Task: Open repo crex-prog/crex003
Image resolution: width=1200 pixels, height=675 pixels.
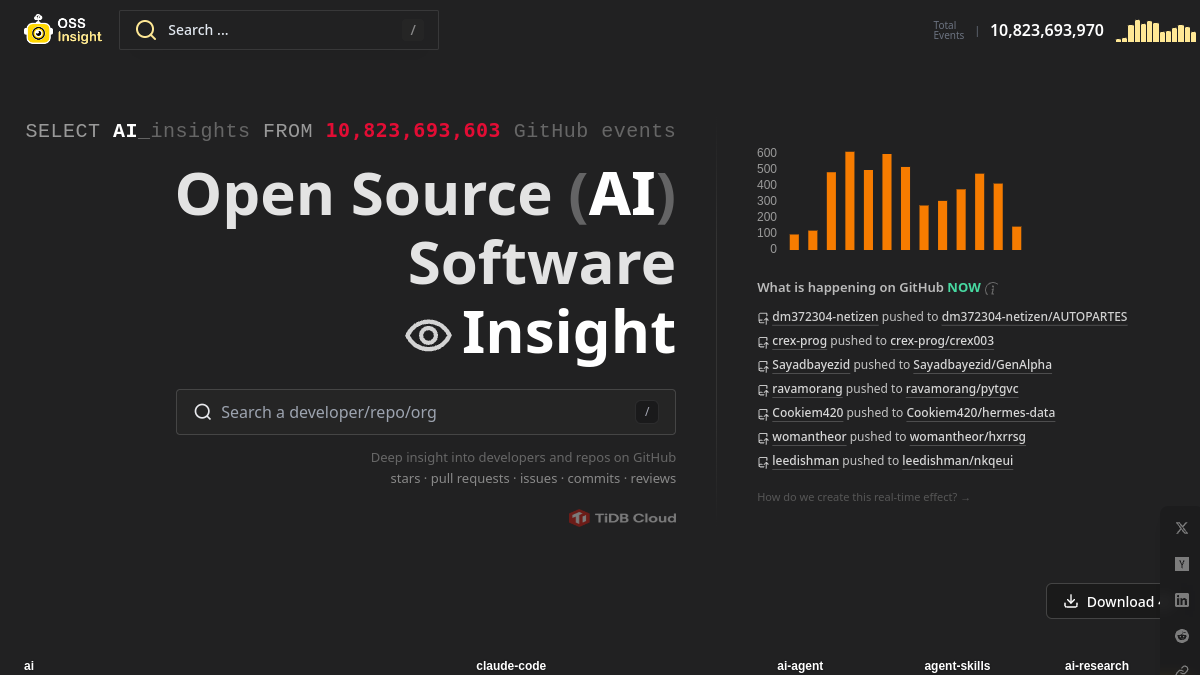Action: click(x=942, y=341)
